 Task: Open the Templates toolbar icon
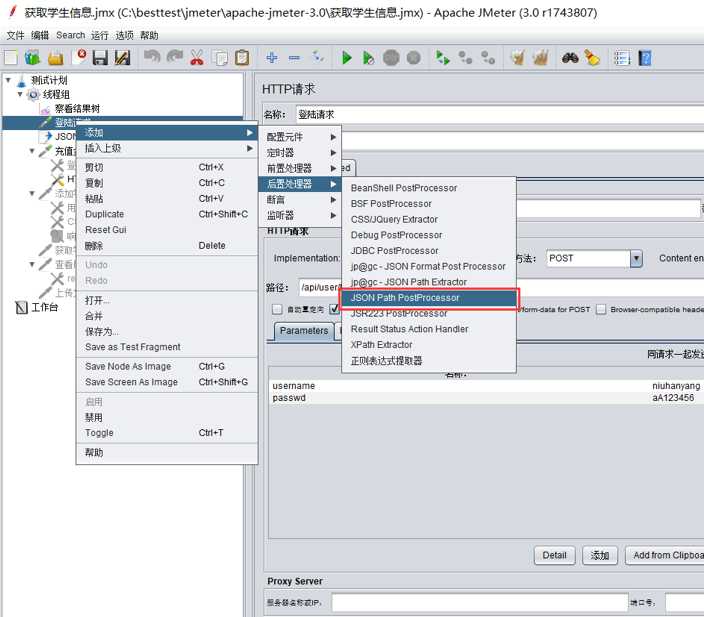(x=33, y=58)
